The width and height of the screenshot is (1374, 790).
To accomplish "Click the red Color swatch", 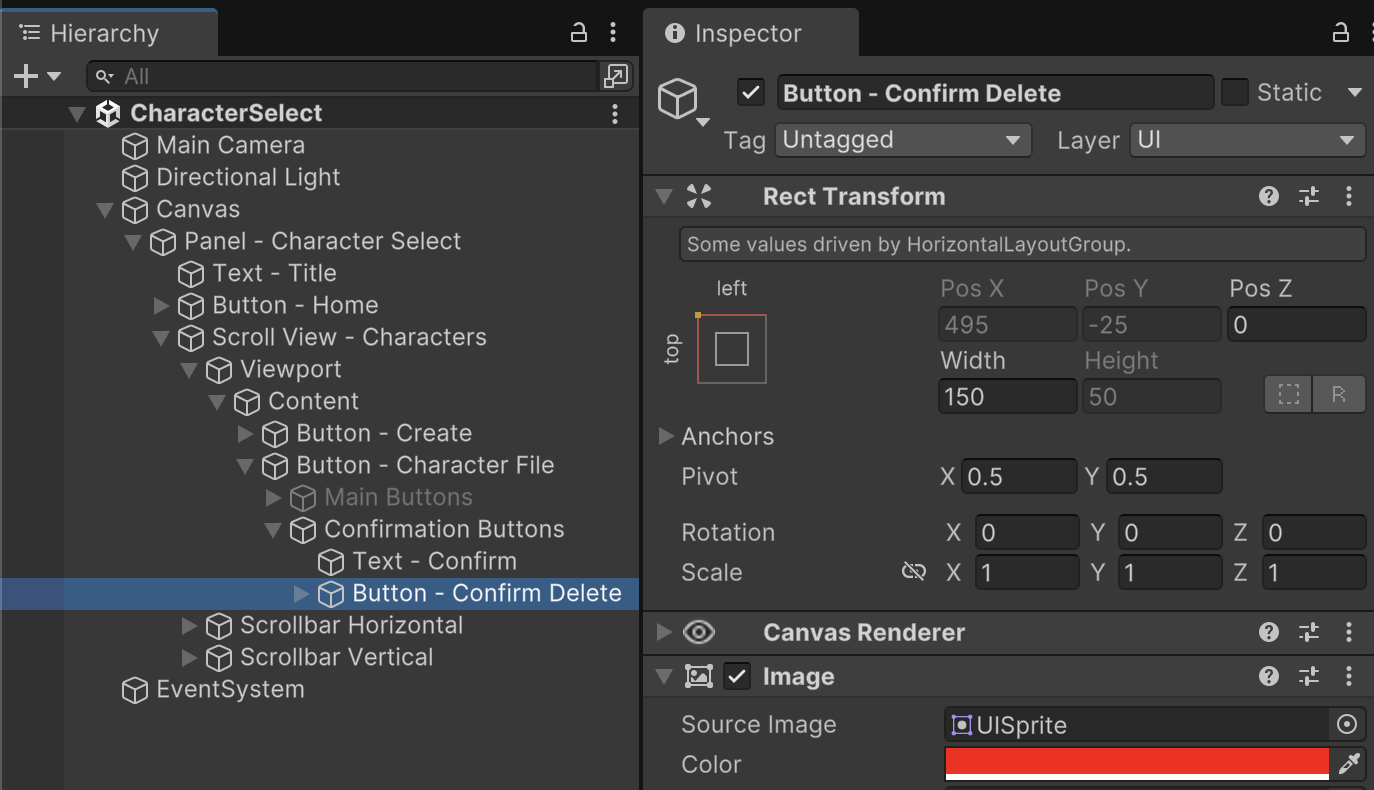I will [1136, 763].
